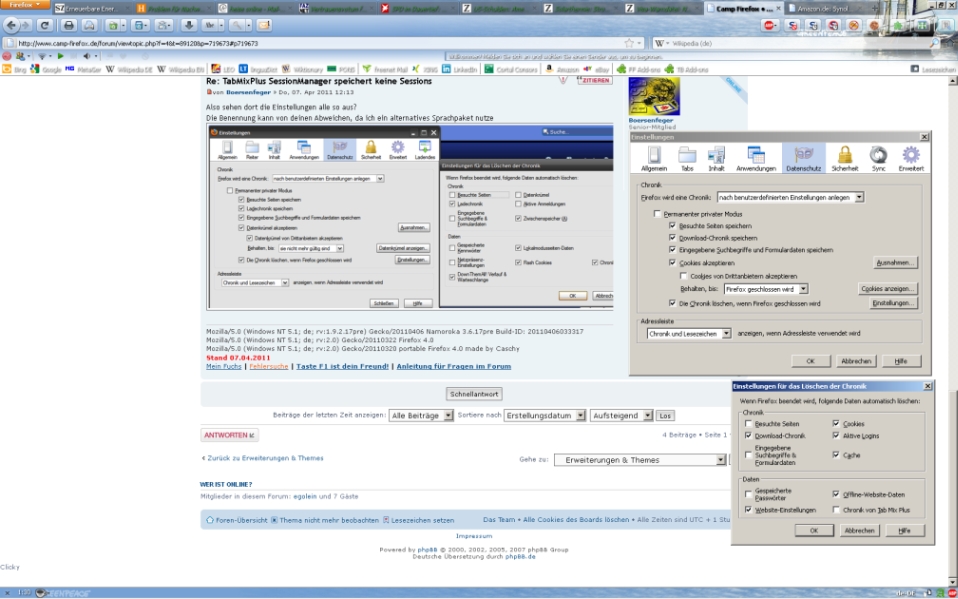Viewport: 958px width, 599px height.
Task: Click 'Ausnahmen...' button in the Einstellungen dialog
Action: pyautogui.click(x=896, y=263)
